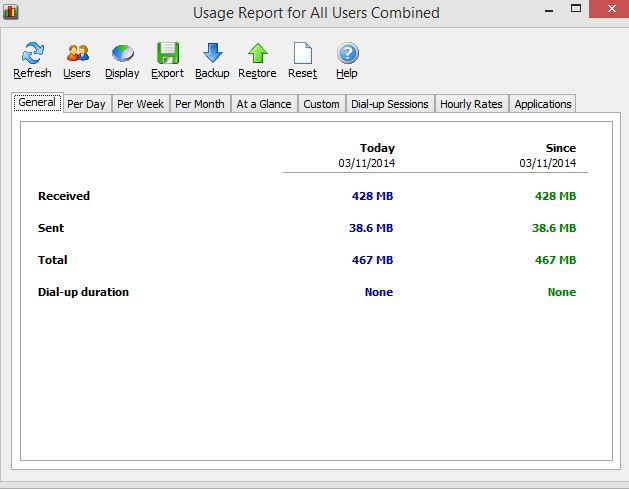The height and width of the screenshot is (489, 629).
Task: Switch to the Per Month tab
Action: pyautogui.click(x=200, y=104)
